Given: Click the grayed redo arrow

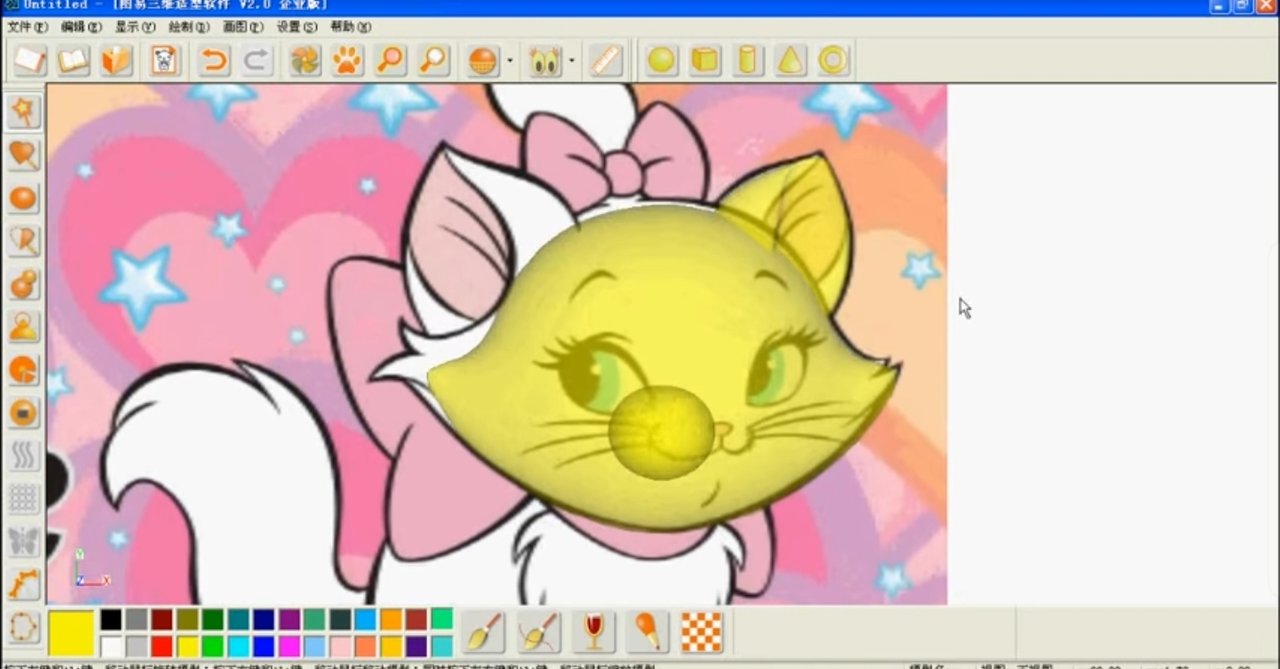Looking at the screenshot, I should tap(257, 61).
